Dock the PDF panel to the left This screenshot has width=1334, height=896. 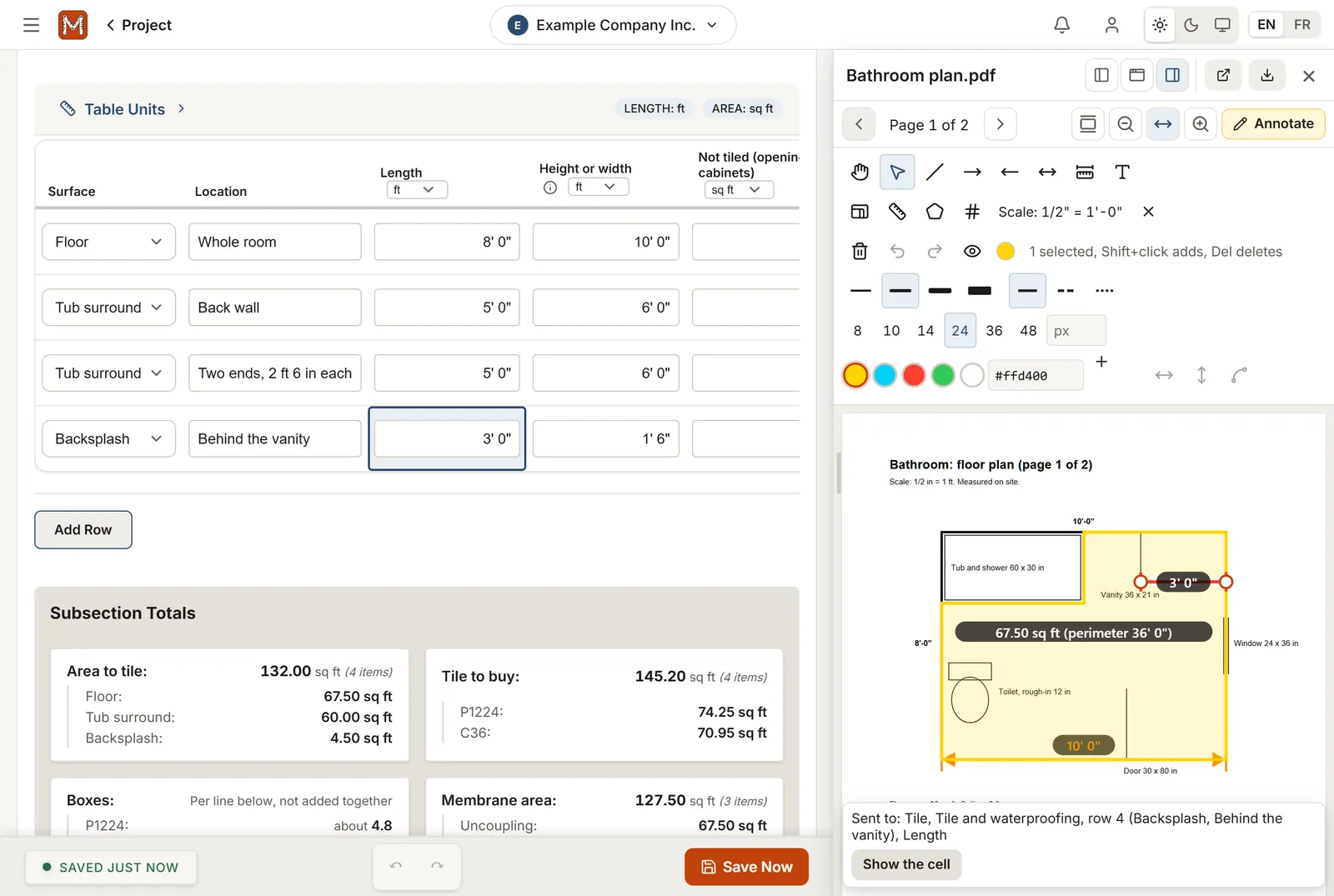coord(1101,75)
